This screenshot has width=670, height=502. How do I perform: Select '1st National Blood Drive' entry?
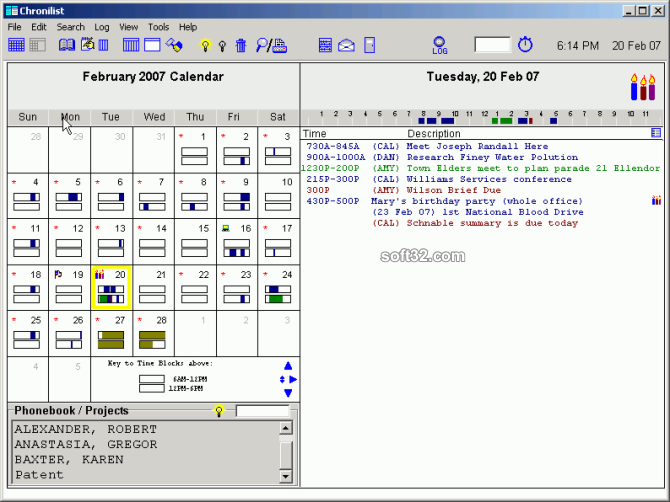[x=513, y=212]
